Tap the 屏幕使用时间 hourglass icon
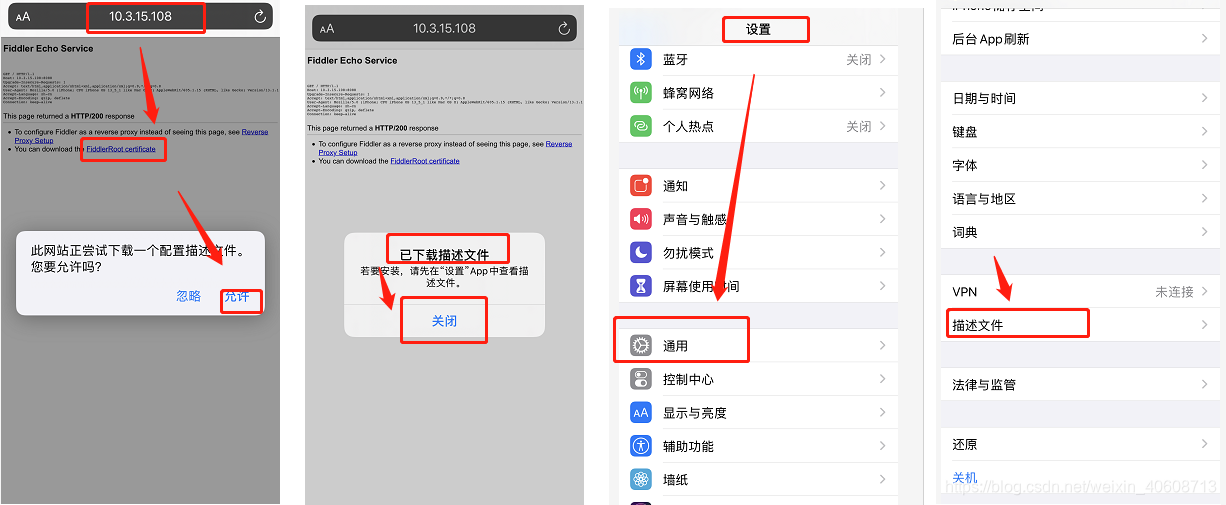Viewport: 1226px width, 505px height. [641, 286]
